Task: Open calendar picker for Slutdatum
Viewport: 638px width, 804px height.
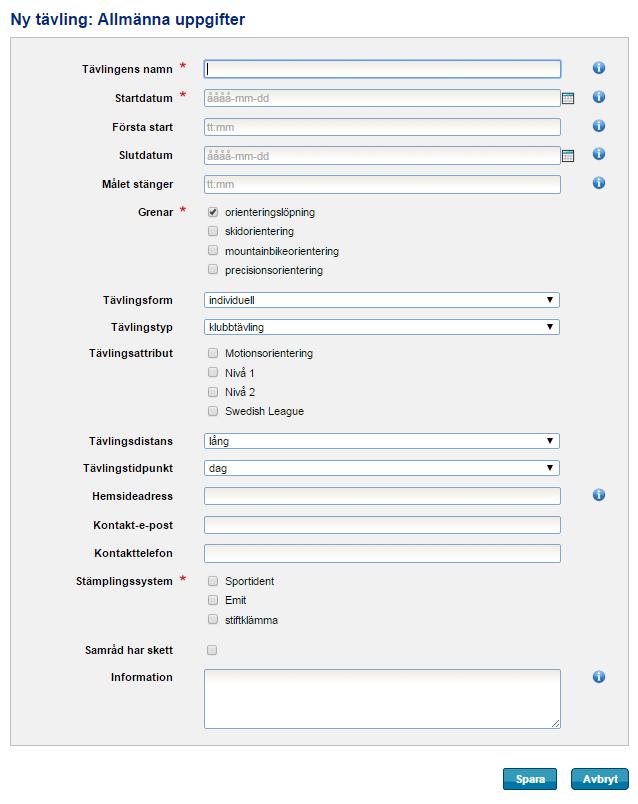Action: (x=568, y=156)
